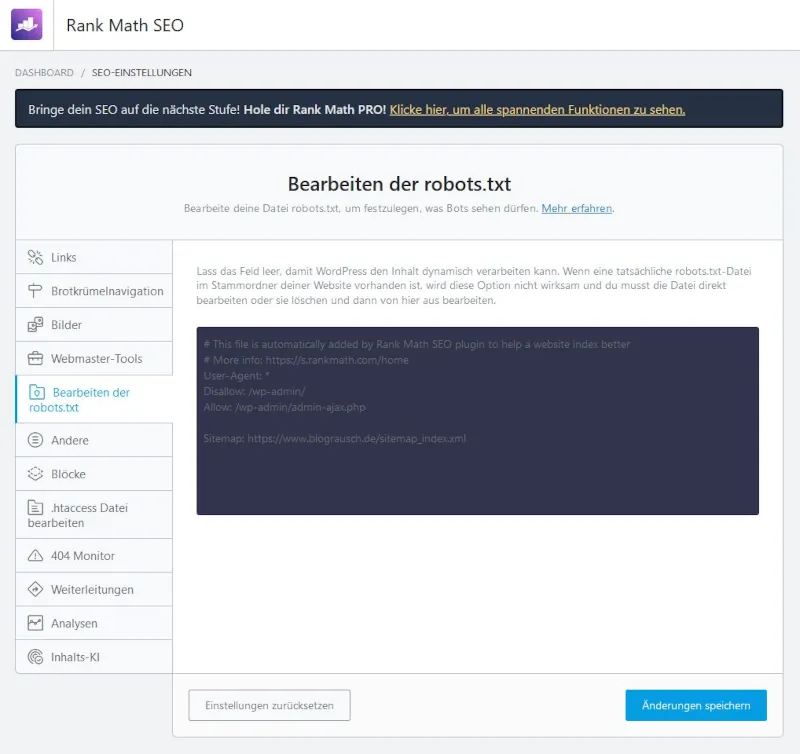Switch to the Bilder tab
The width and height of the screenshot is (800, 754).
pos(94,324)
